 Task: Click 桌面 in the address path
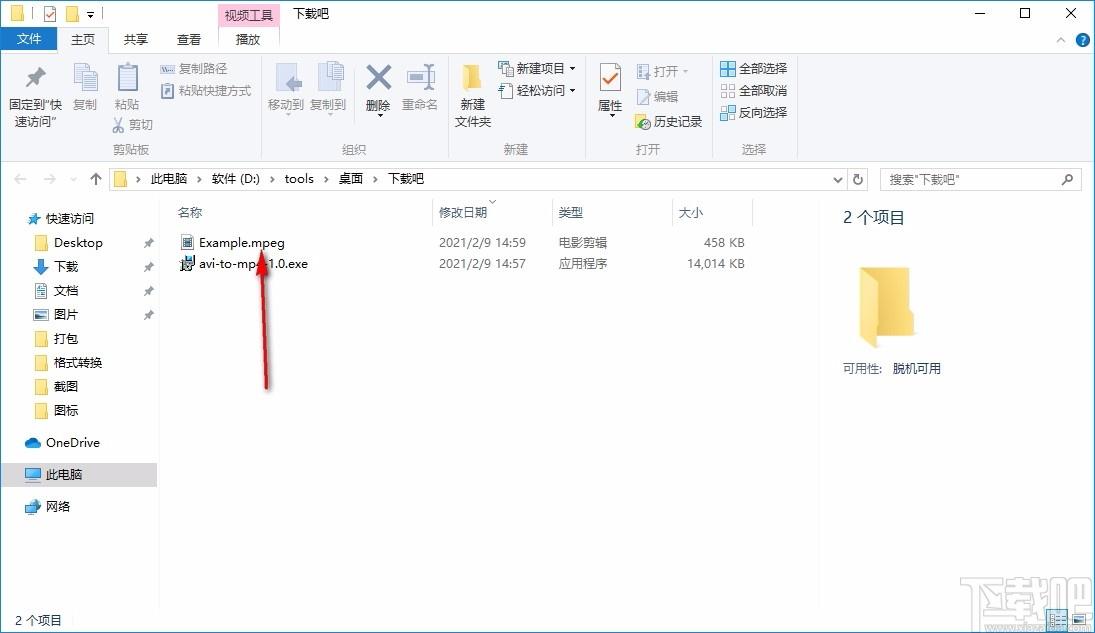351,179
